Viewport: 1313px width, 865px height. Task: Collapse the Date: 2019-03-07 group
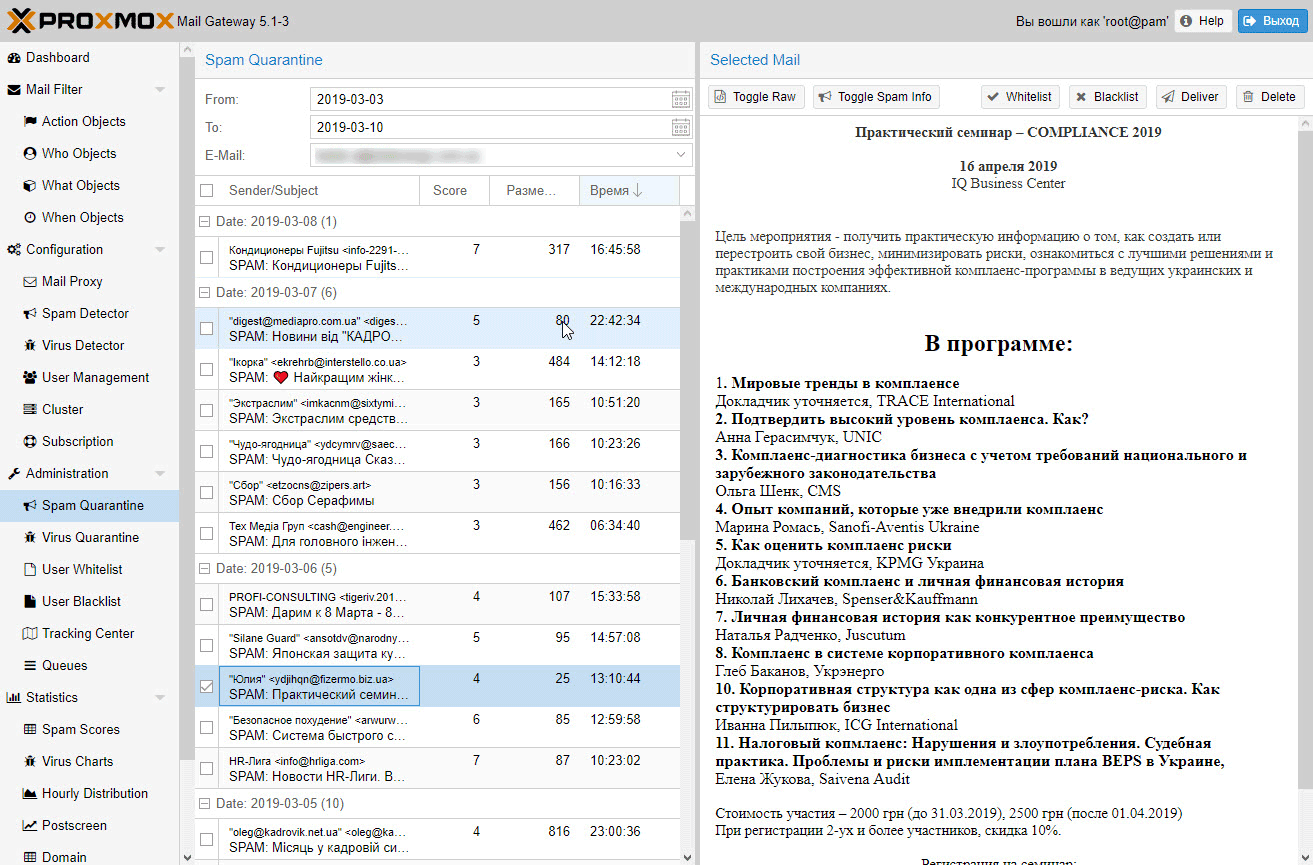(205, 293)
